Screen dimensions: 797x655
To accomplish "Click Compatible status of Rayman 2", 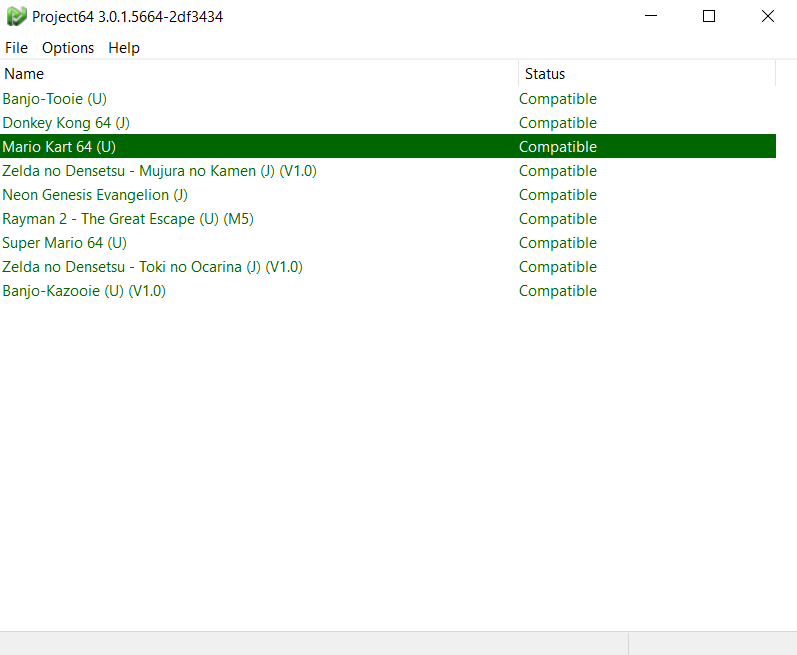I will pyautogui.click(x=558, y=219).
